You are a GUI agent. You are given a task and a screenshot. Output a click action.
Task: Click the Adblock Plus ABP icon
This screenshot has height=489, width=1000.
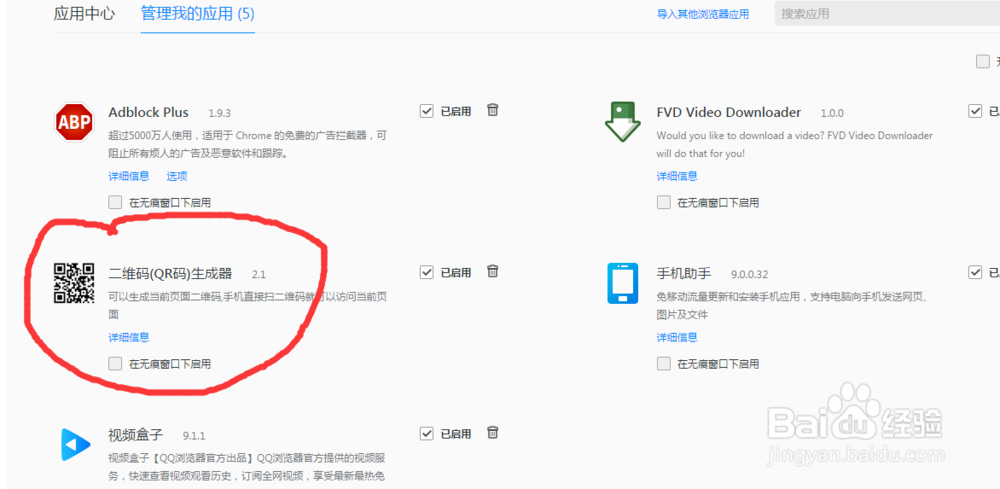pos(74,122)
